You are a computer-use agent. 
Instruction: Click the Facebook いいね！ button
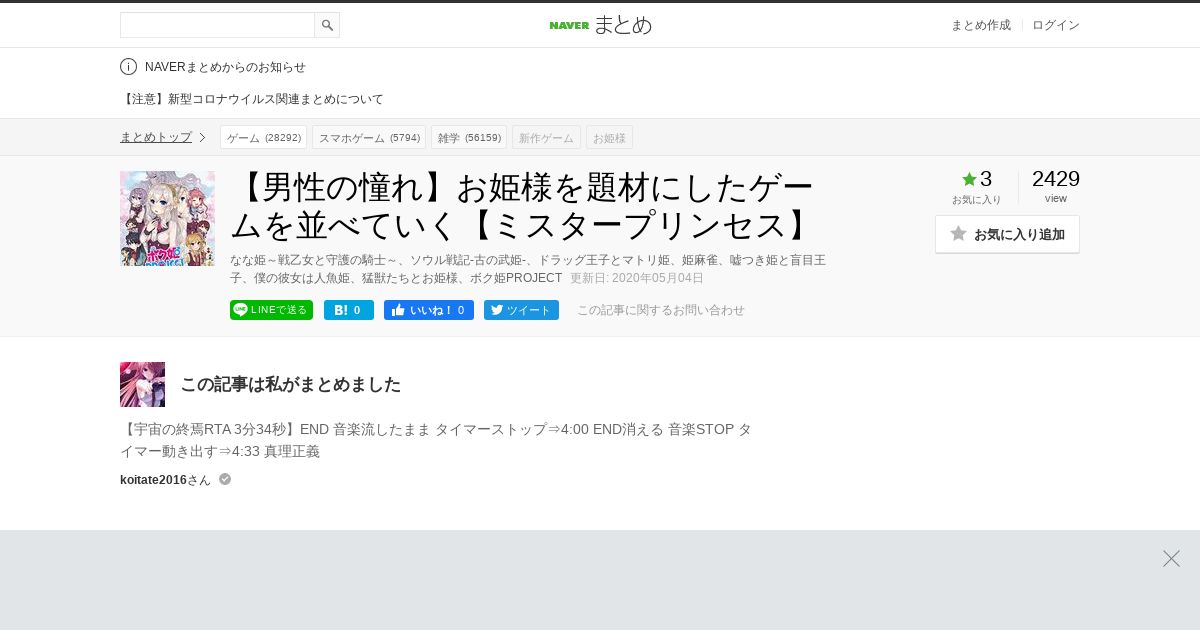pyautogui.click(x=429, y=310)
